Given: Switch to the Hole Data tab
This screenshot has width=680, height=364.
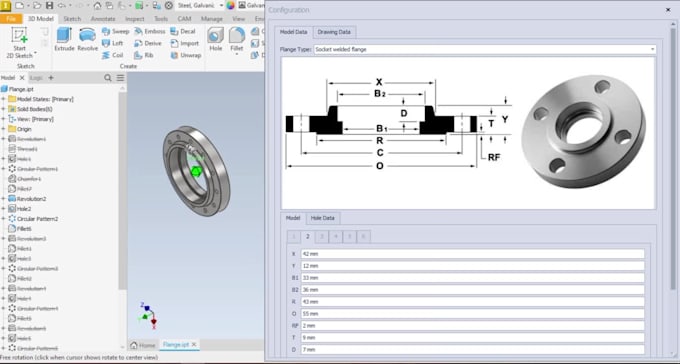Looking at the screenshot, I should 323,218.
